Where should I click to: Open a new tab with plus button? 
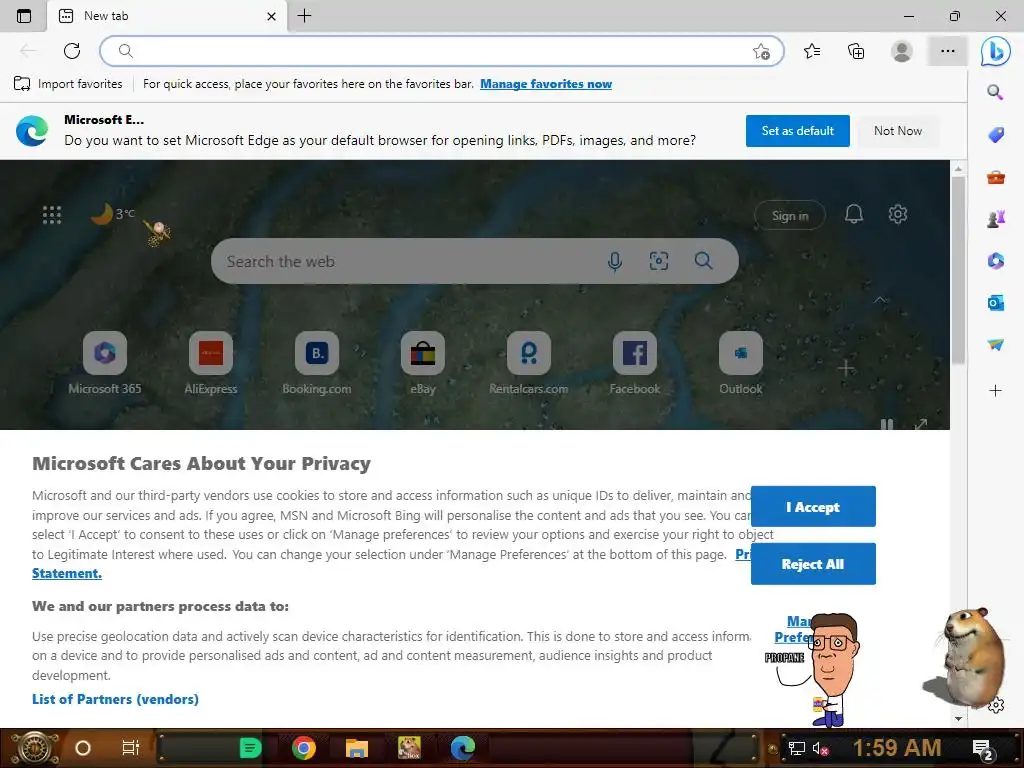click(x=304, y=16)
